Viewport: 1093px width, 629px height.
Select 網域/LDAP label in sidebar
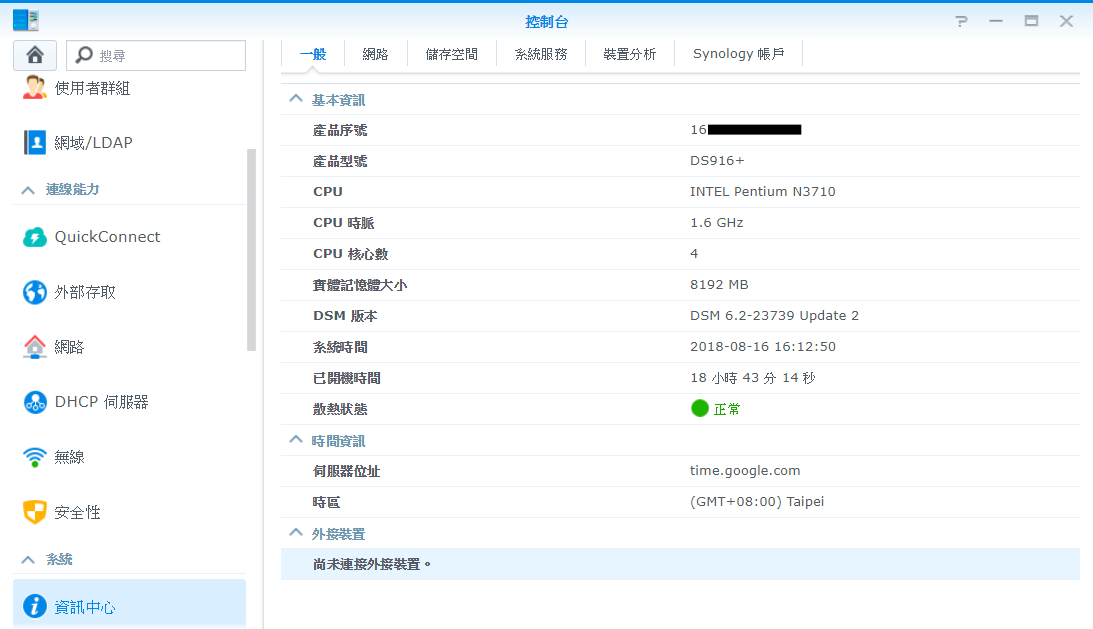(x=93, y=143)
